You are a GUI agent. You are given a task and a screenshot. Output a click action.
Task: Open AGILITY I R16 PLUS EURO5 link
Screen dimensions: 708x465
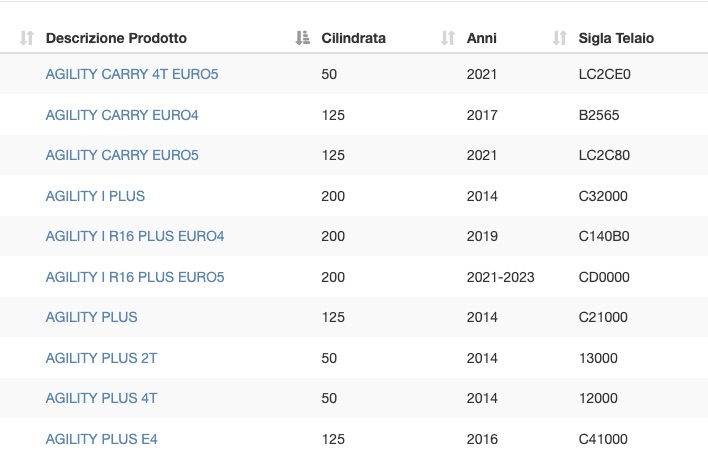135,277
